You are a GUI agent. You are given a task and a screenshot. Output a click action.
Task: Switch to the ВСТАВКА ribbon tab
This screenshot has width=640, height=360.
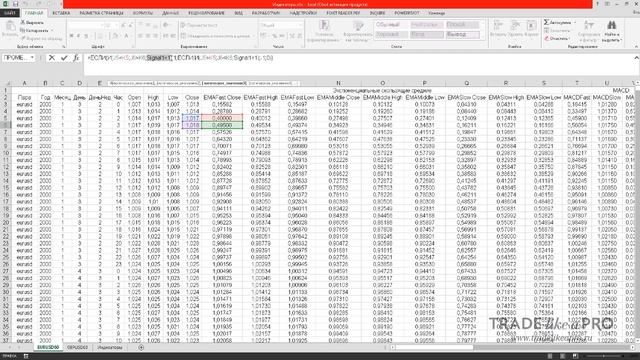(61, 13)
